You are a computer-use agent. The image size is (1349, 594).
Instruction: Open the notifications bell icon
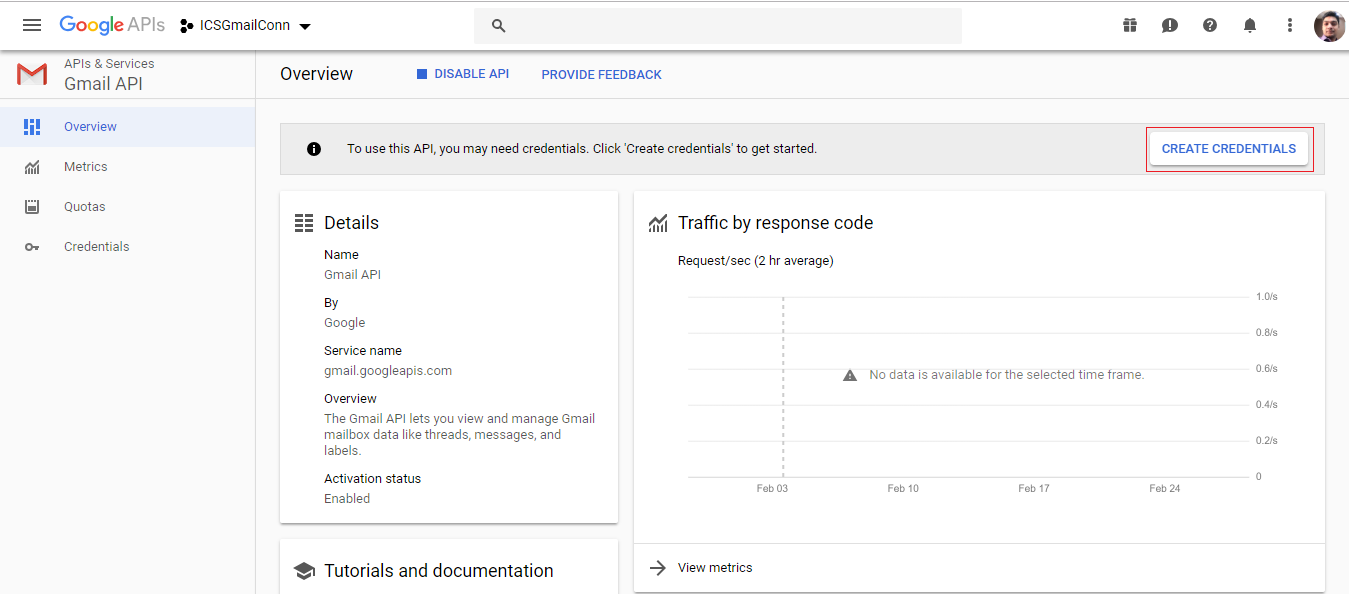pos(1250,25)
